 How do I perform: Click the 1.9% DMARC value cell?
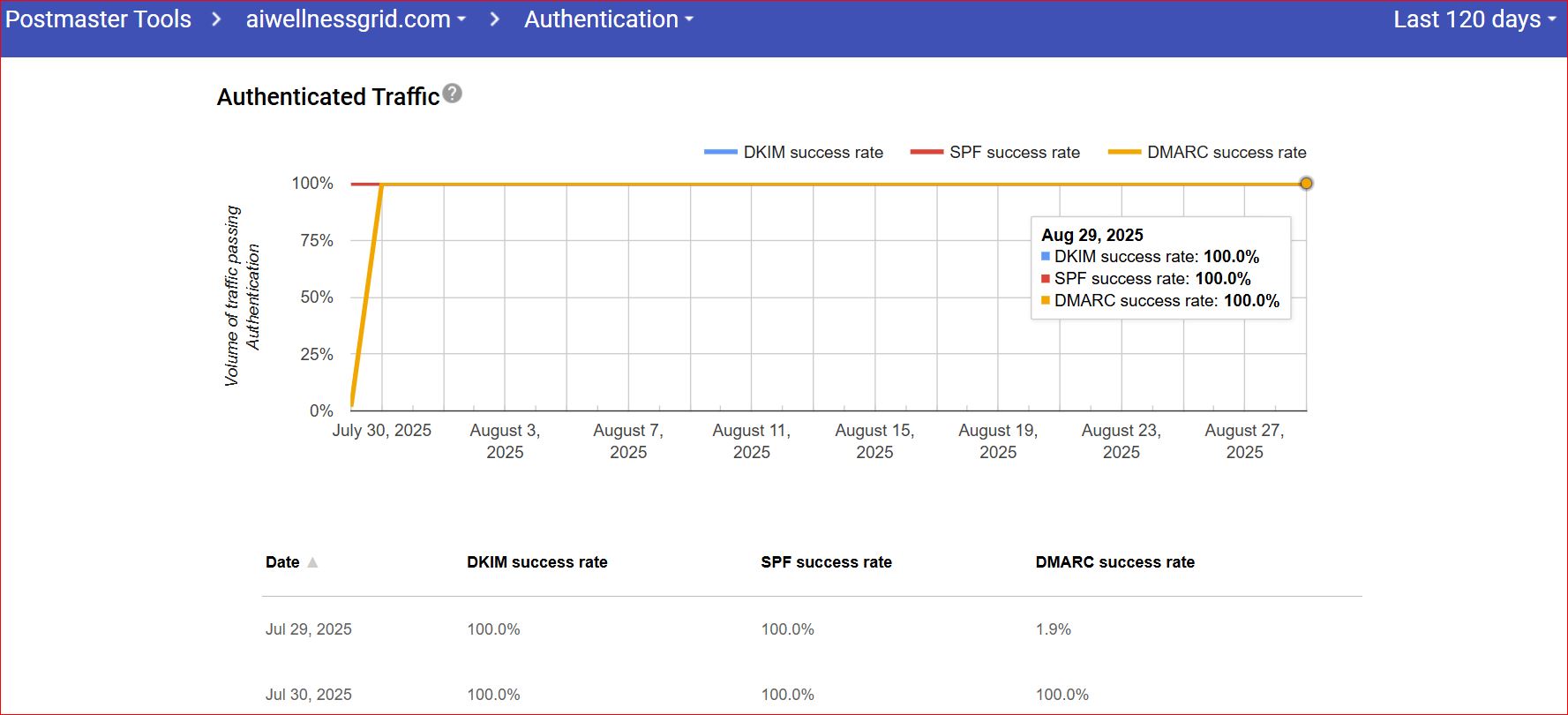tap(1053, 629)
